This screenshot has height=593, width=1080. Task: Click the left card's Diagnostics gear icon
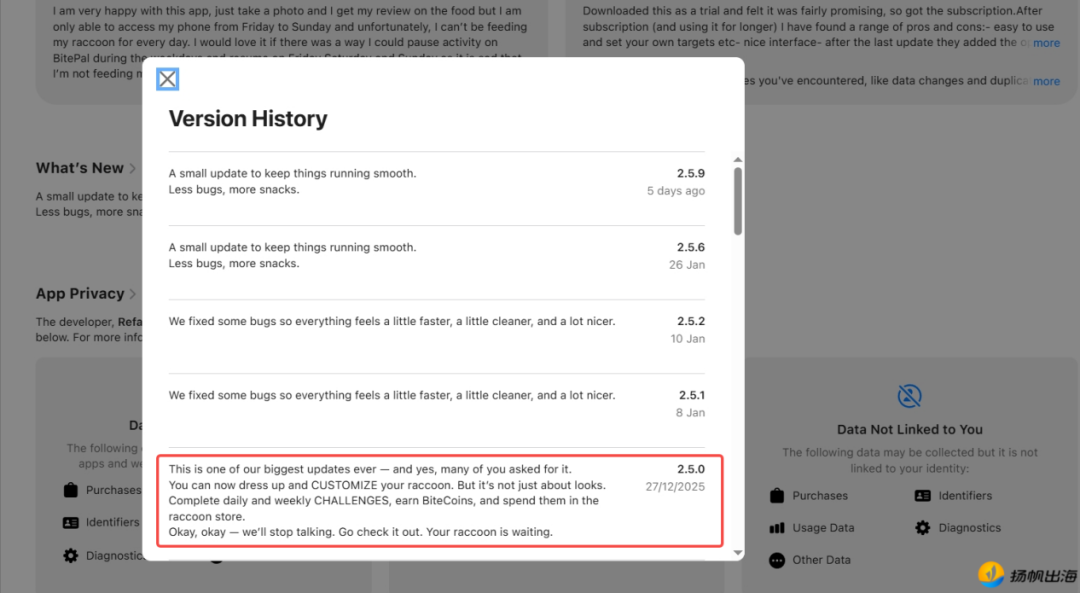pos(70,556)
